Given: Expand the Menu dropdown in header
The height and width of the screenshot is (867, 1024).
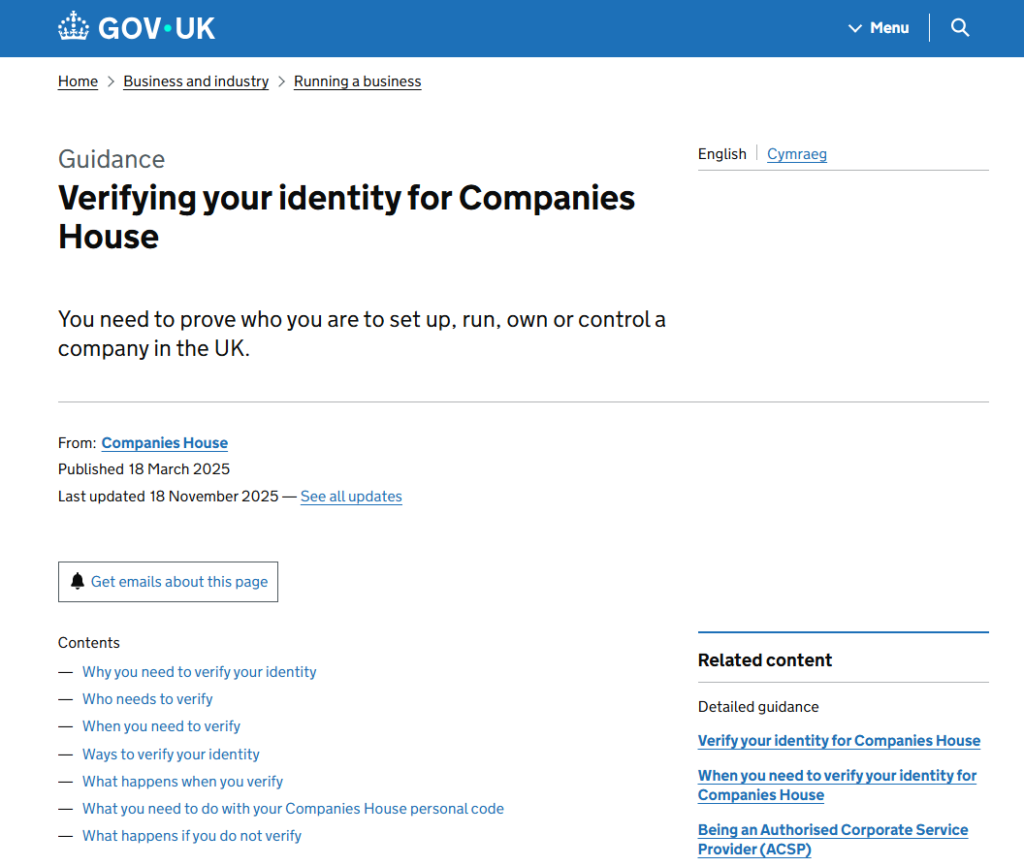Looking at the screenshot, I should [878, 28].
